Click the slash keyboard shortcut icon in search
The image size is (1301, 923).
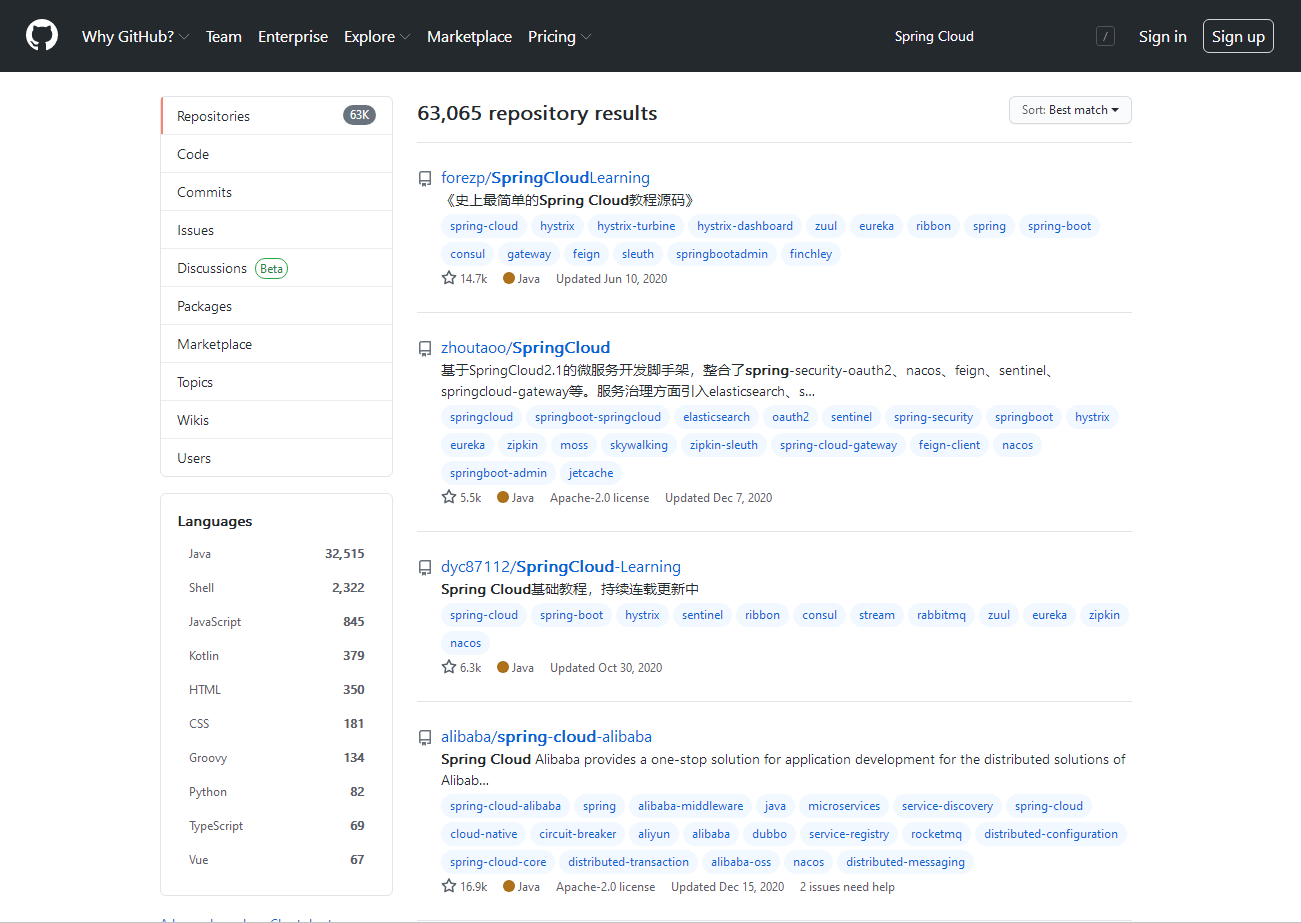pos(1105,37)
